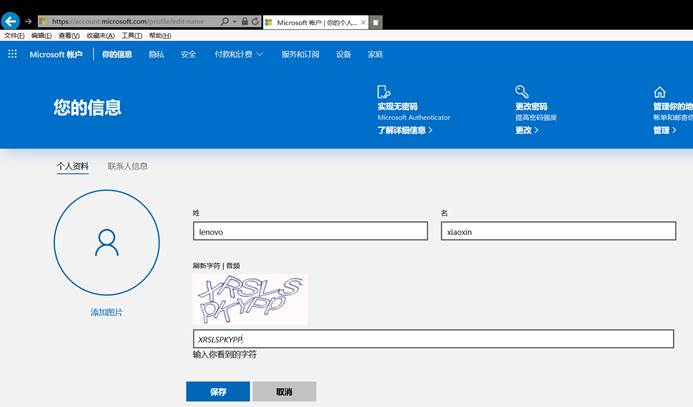693x407 pixels.
Task: Go to the 安全 navigation item
Action: click(188, 54)
